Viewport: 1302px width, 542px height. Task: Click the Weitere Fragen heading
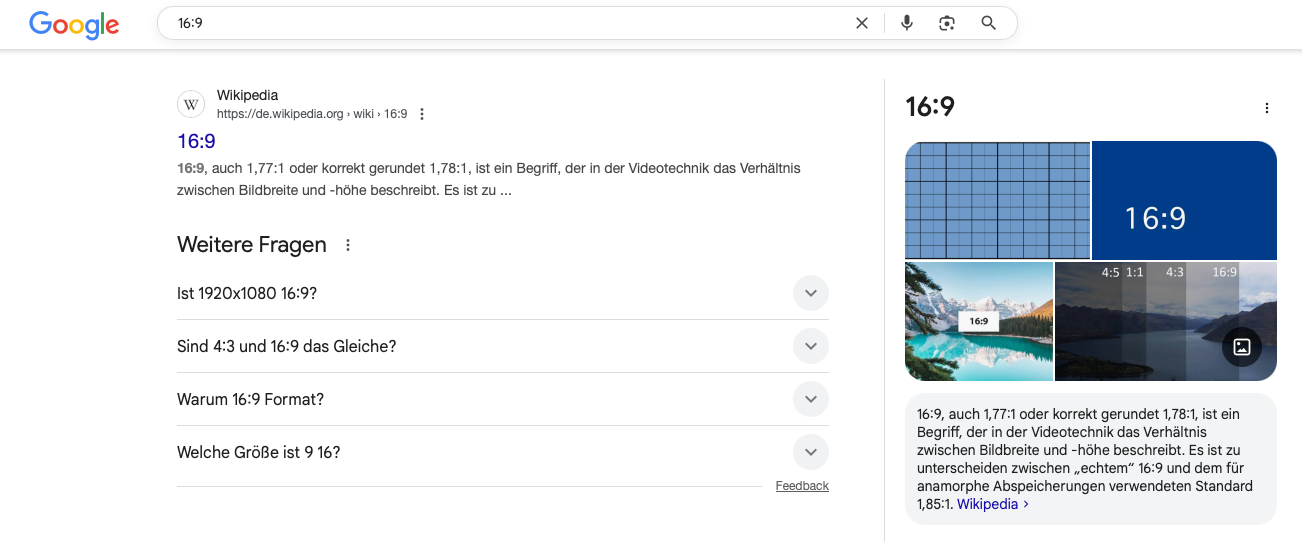click(252, 245)
